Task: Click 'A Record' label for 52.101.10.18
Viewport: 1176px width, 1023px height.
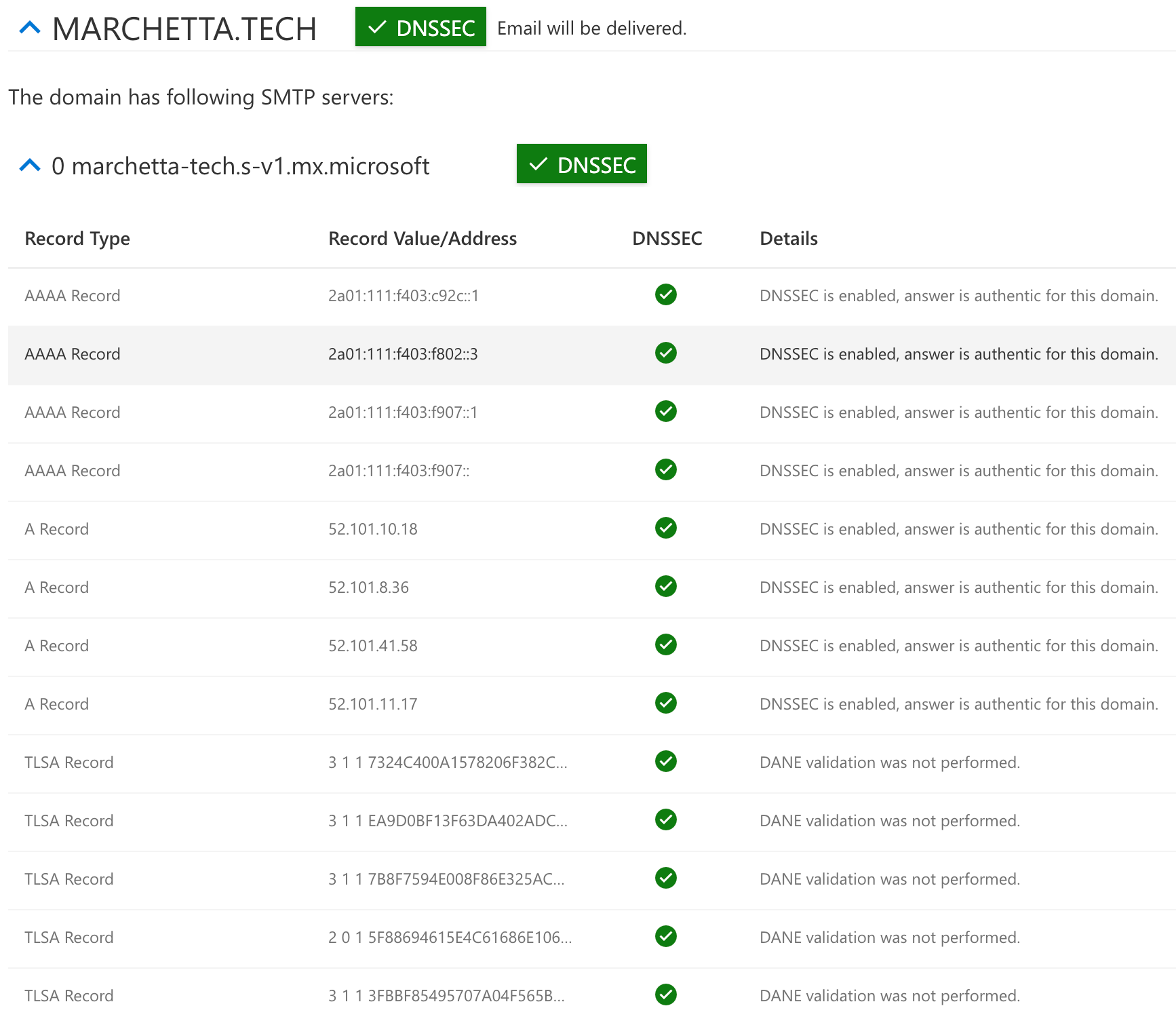Action: pos(57,529)
